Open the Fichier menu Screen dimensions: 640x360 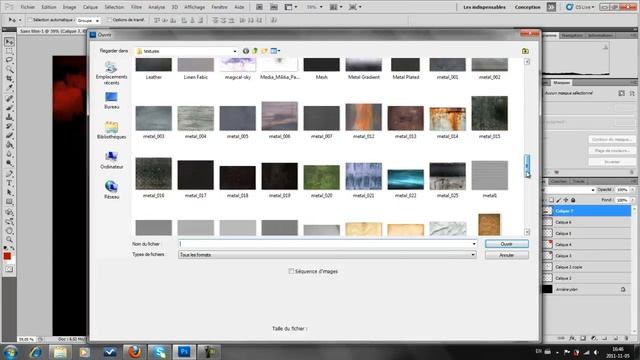28,7
